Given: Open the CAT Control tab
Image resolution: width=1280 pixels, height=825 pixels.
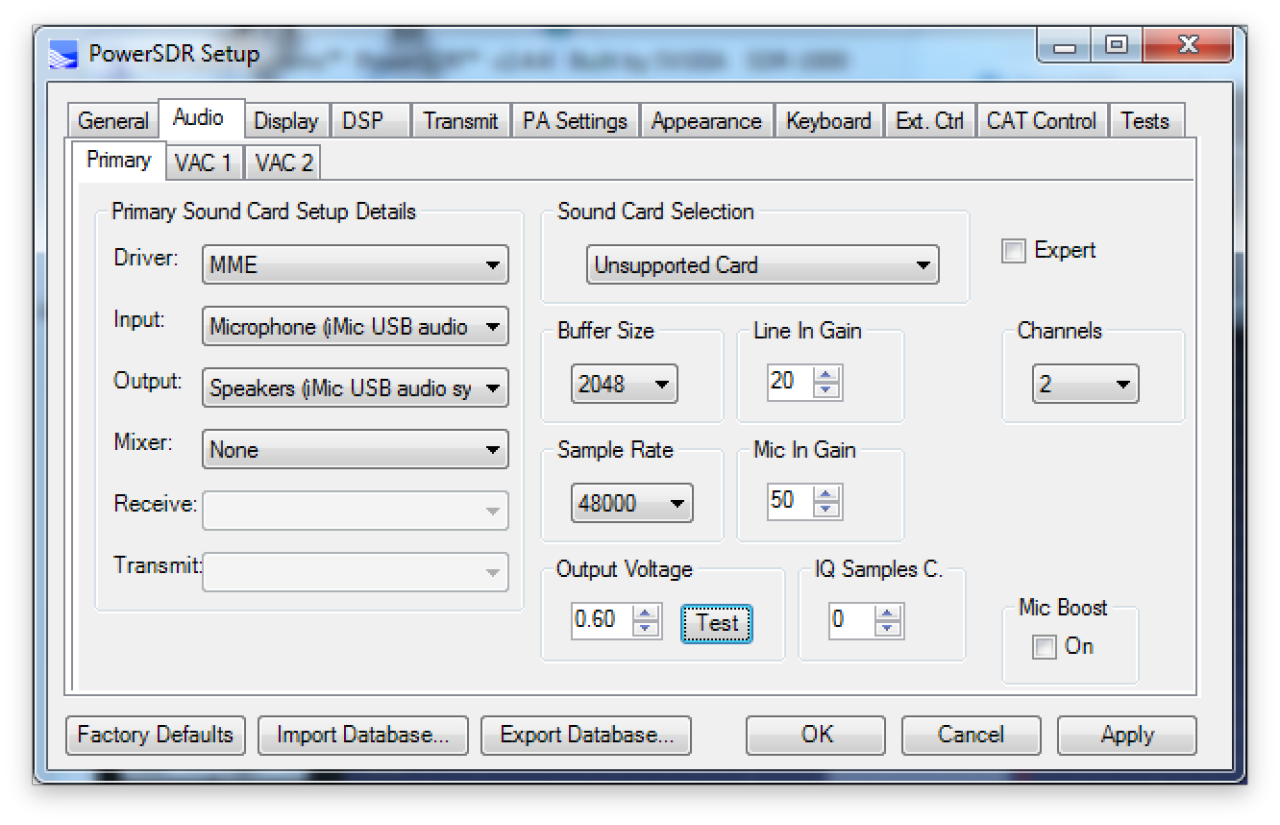Looking at the screenshot, I should coord(1042,121).
